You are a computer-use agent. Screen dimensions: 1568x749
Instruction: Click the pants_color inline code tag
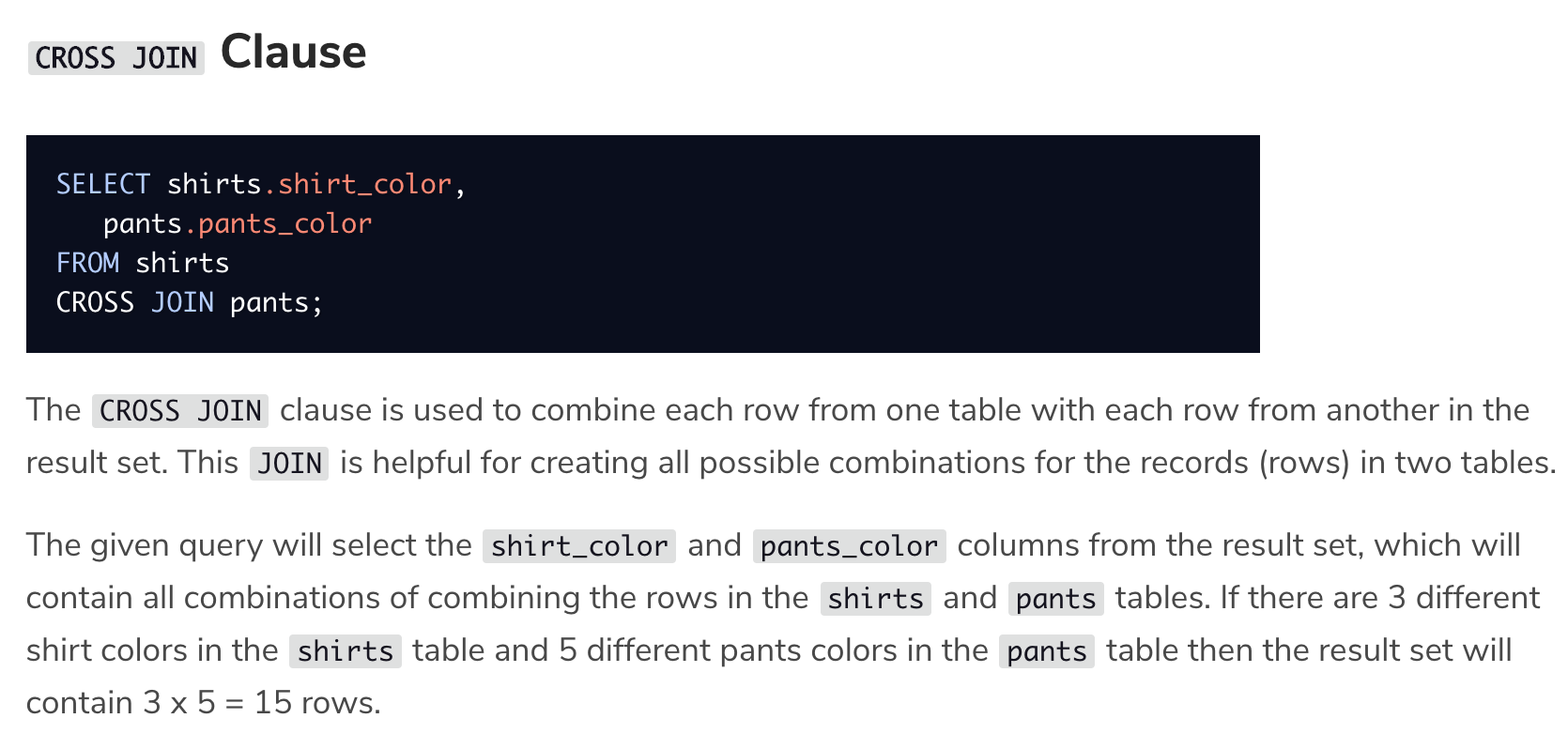[850, 546]
